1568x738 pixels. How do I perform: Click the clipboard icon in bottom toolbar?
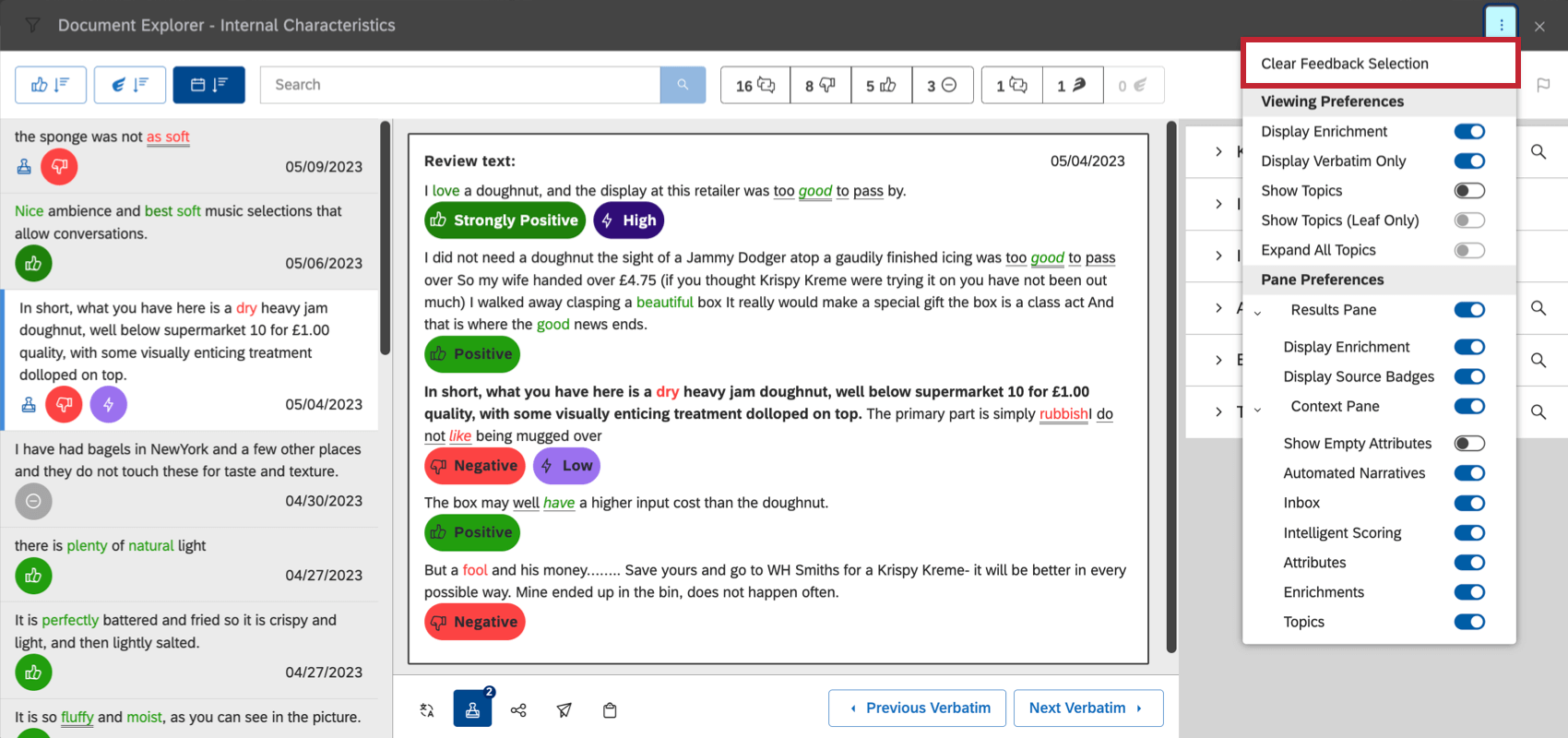pyautogui.click(x=610, y=709)
